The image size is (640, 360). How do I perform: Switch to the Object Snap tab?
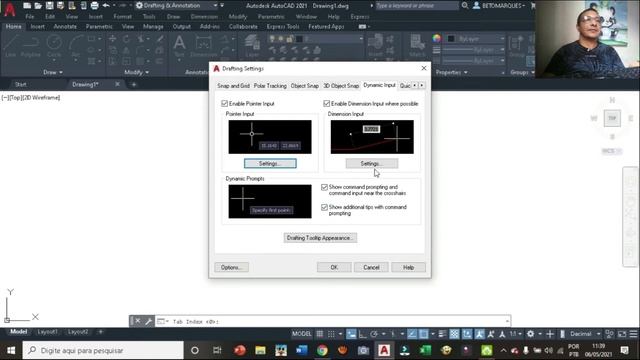click(x=304, y=86)
